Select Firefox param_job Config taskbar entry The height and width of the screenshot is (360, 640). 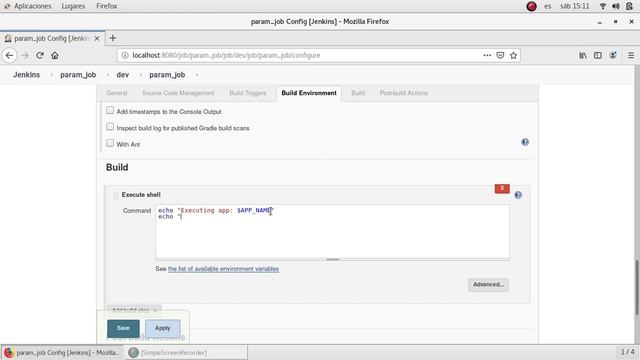[62, 352]
